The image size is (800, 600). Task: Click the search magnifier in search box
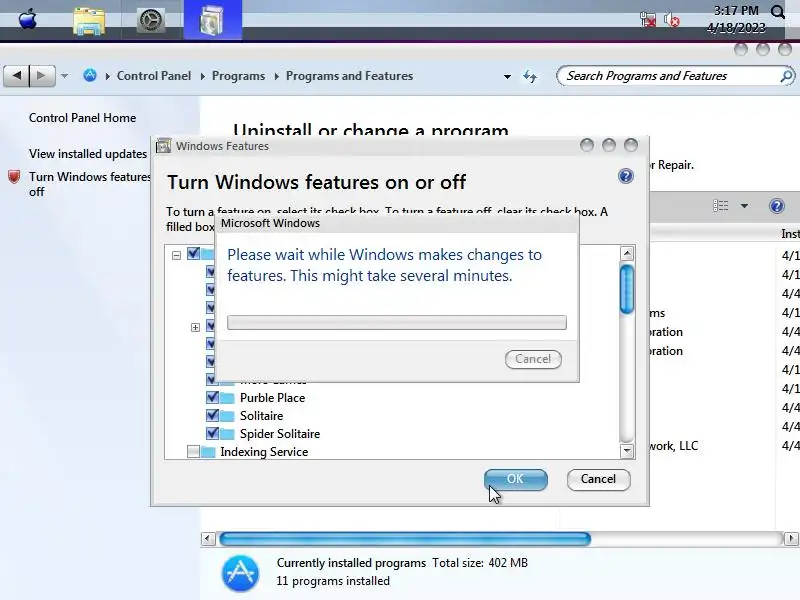pyautogui.click(x=786, y=76)
